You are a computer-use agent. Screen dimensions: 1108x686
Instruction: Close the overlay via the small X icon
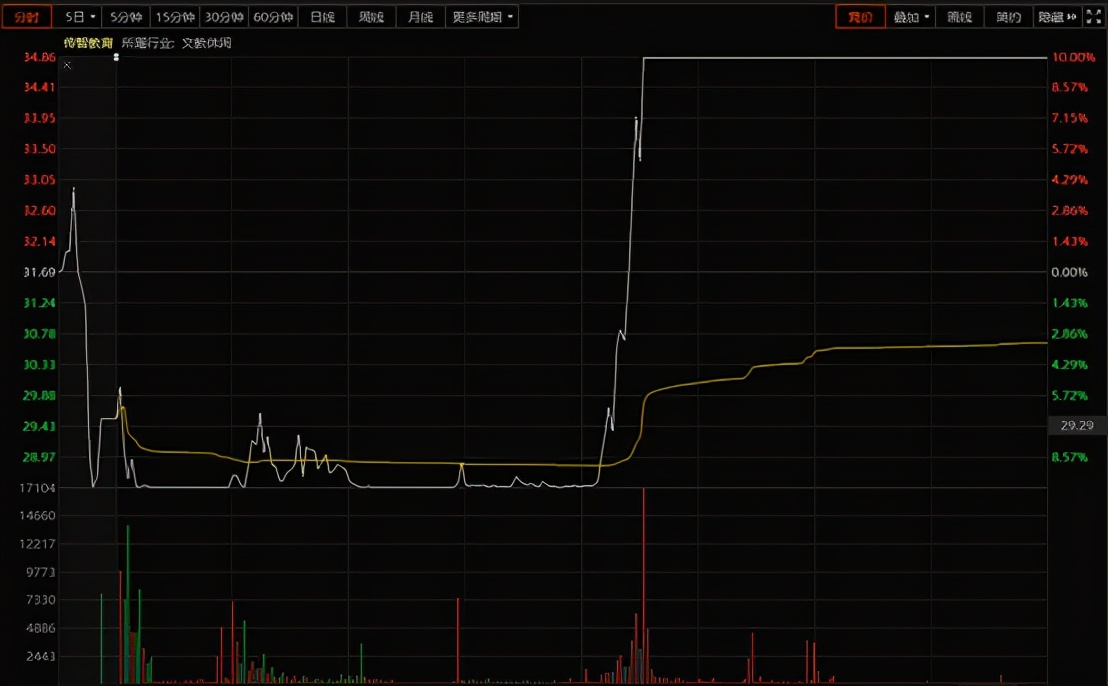coord(67,65)
